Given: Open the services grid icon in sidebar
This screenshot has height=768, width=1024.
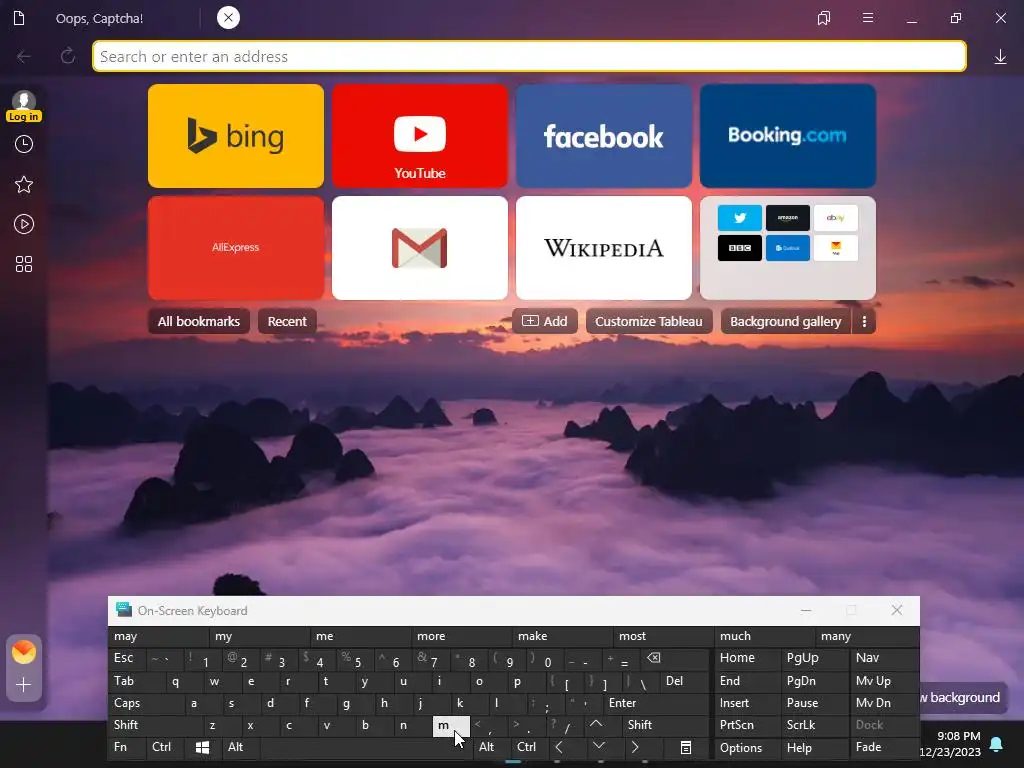Looking at the screenshot, I should click(x=24, y=264).
